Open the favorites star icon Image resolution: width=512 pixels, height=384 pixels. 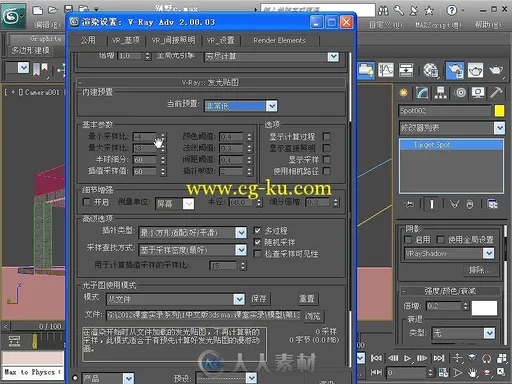(429, 11)
